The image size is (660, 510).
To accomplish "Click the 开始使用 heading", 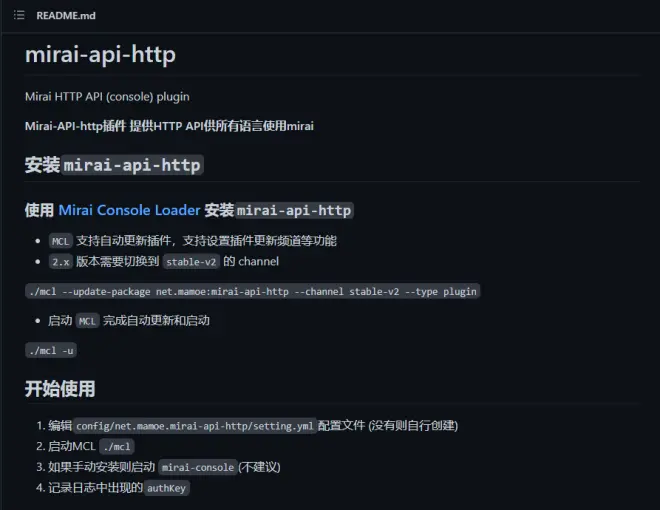I will click(60, 388).
